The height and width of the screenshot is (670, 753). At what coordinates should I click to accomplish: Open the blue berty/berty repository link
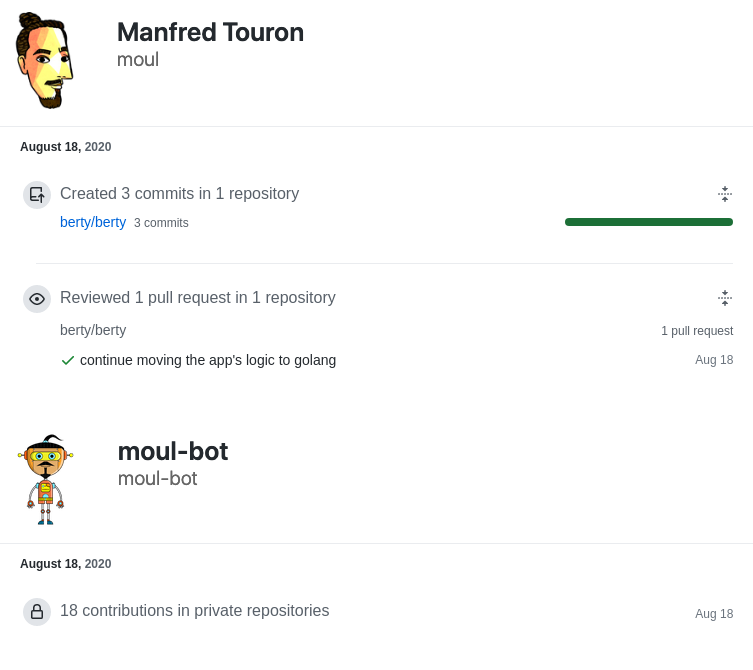point(93,222)
